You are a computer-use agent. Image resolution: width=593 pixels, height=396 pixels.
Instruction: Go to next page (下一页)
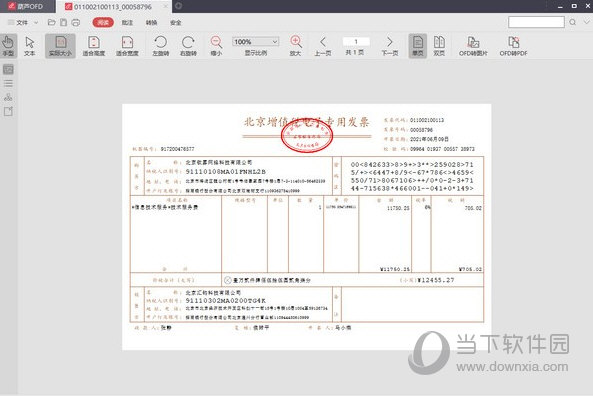click(x=390, y=46)
